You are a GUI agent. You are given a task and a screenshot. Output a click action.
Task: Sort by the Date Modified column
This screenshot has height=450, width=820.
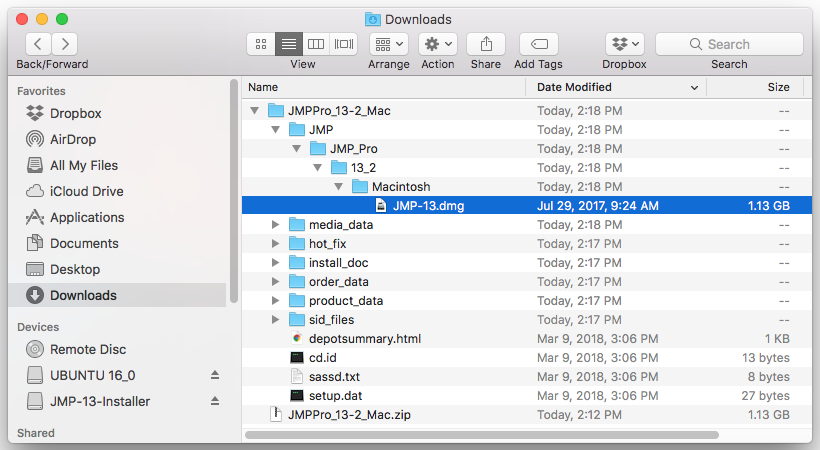[575, 87]
